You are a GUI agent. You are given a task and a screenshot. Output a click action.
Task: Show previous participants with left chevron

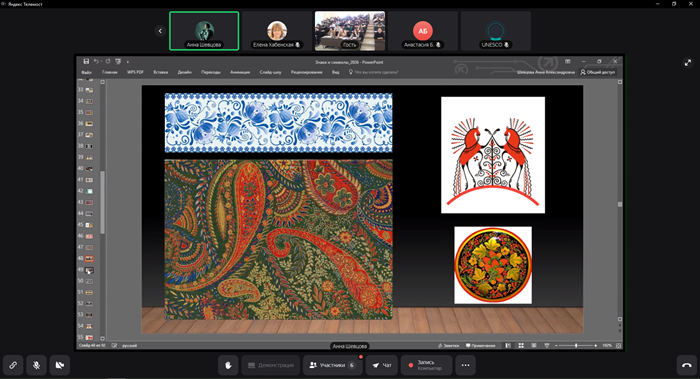[160, 31]
